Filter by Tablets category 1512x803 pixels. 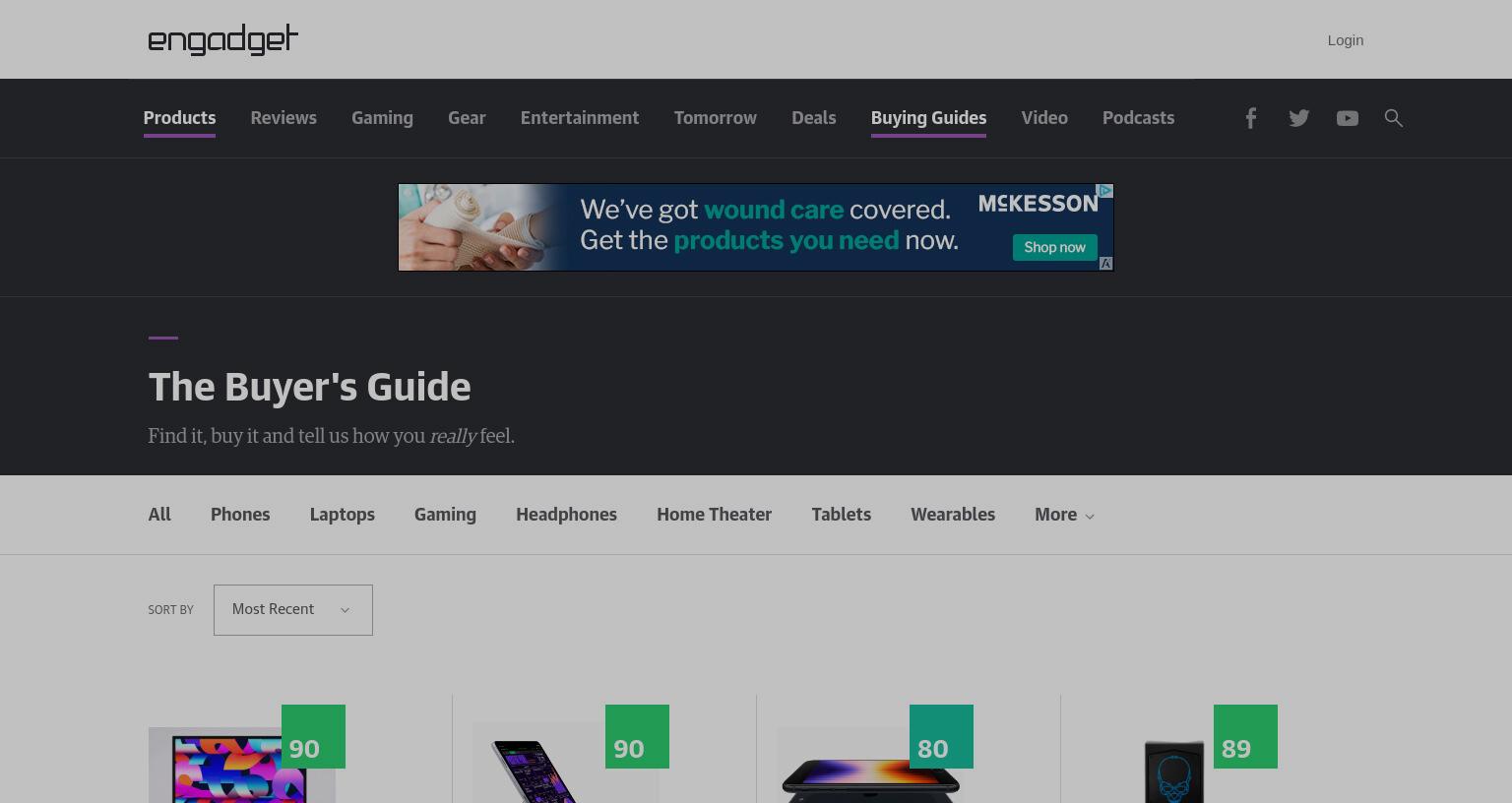(841, 515)
